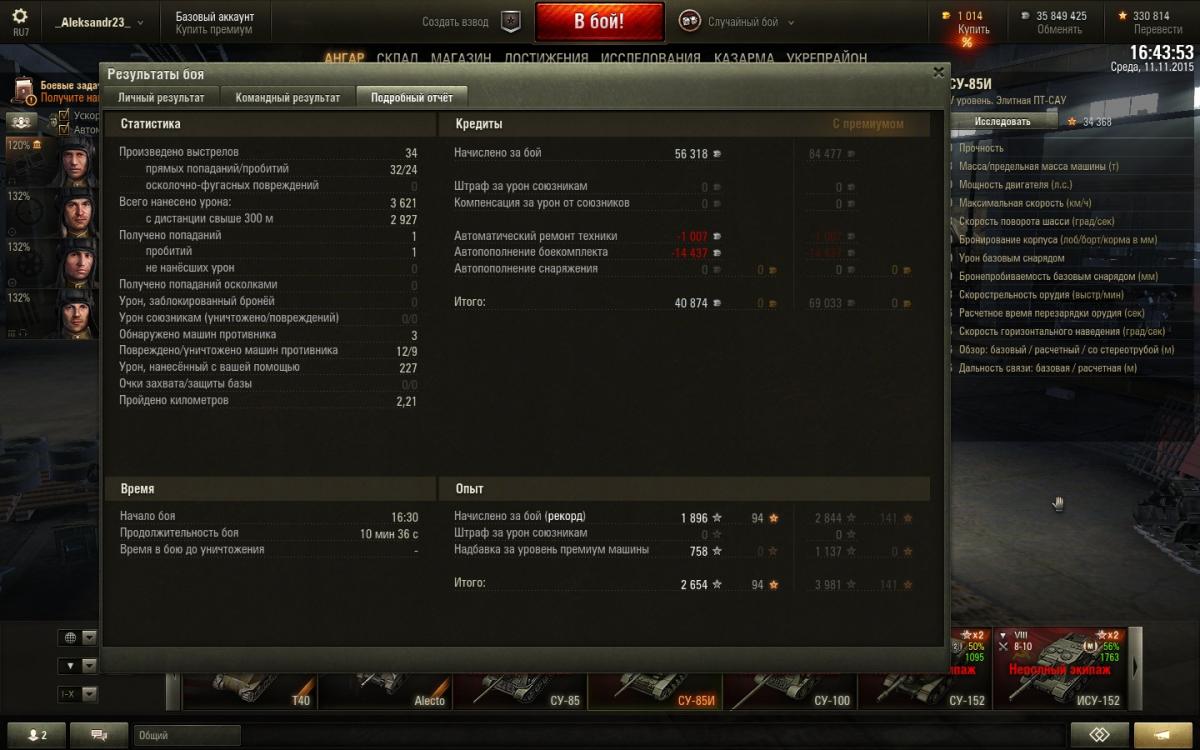This screenshot has height=750, width=1200.
Task: Open the combat missions briefcase icon
Action: click(x=23, y=91)
